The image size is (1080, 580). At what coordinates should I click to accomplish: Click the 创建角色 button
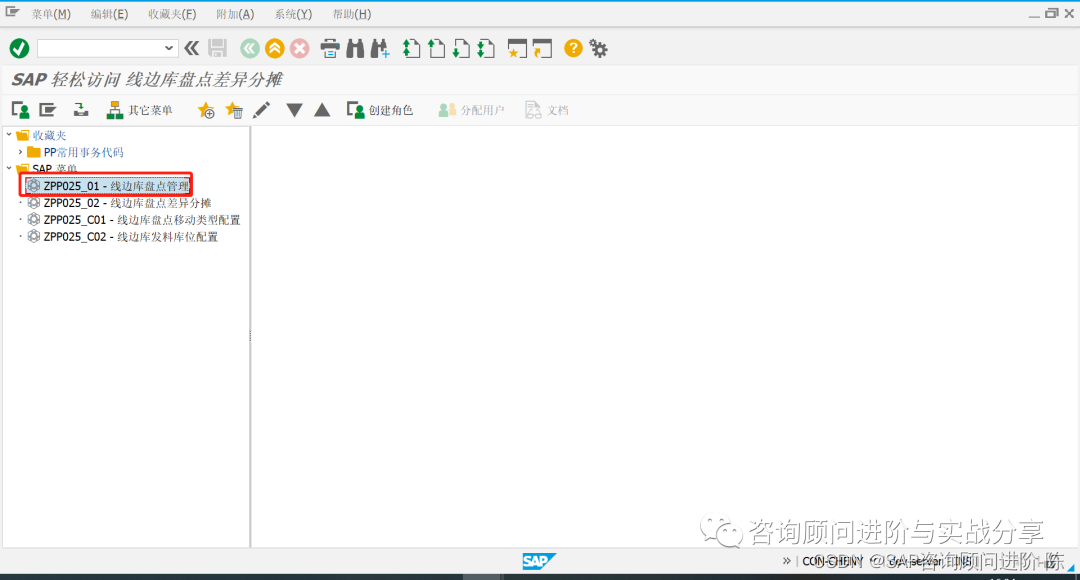[380, 110]
